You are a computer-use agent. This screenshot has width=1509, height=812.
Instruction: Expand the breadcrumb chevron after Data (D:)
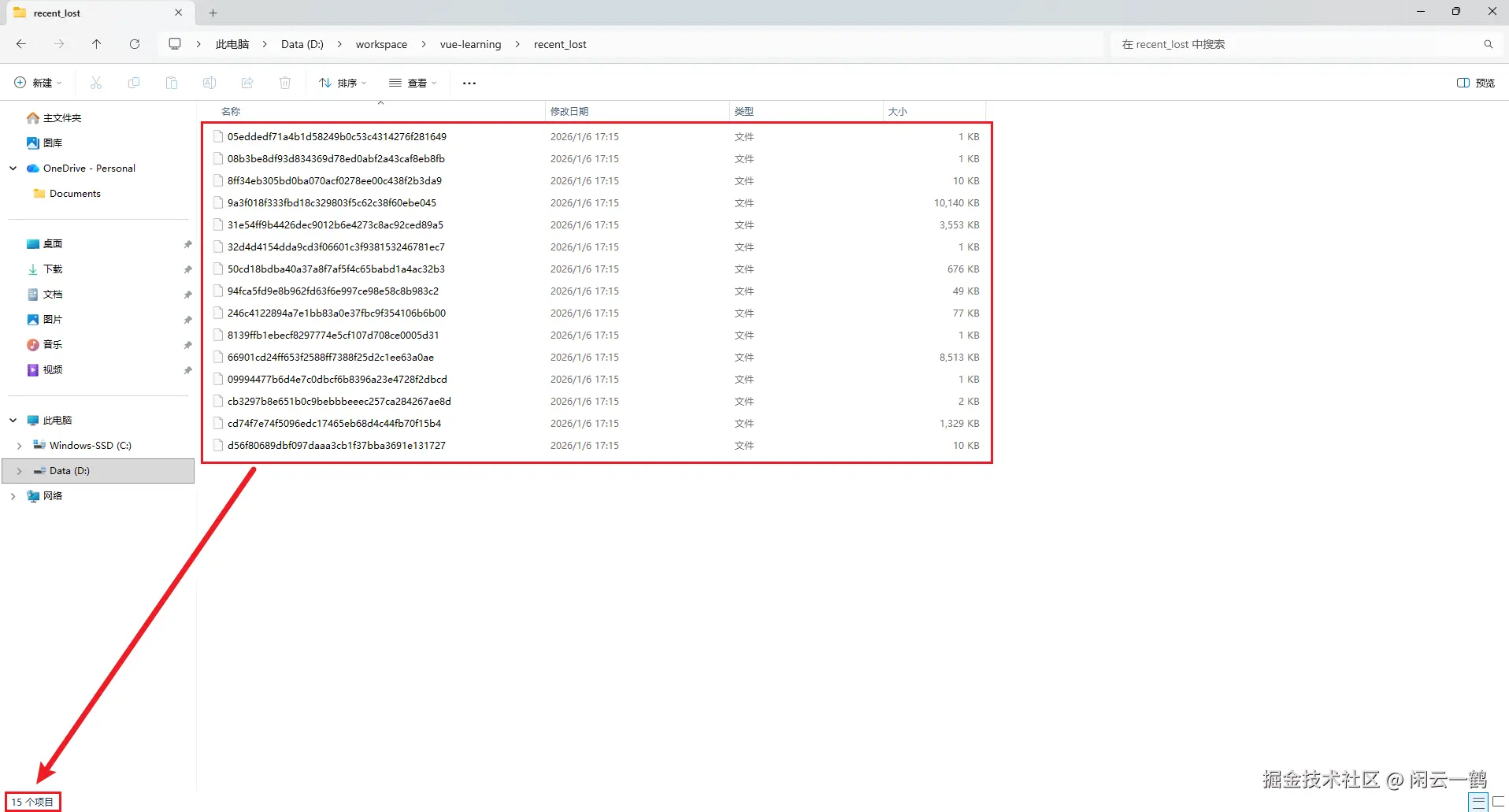tap(339, 44)
